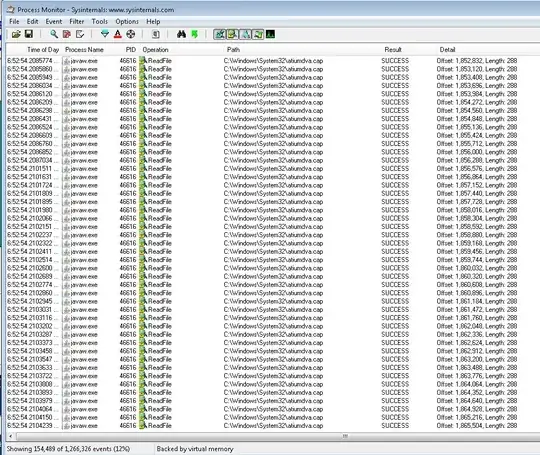
Task: Select the event at 6:52:54.2104239
Action: (273, 426)
